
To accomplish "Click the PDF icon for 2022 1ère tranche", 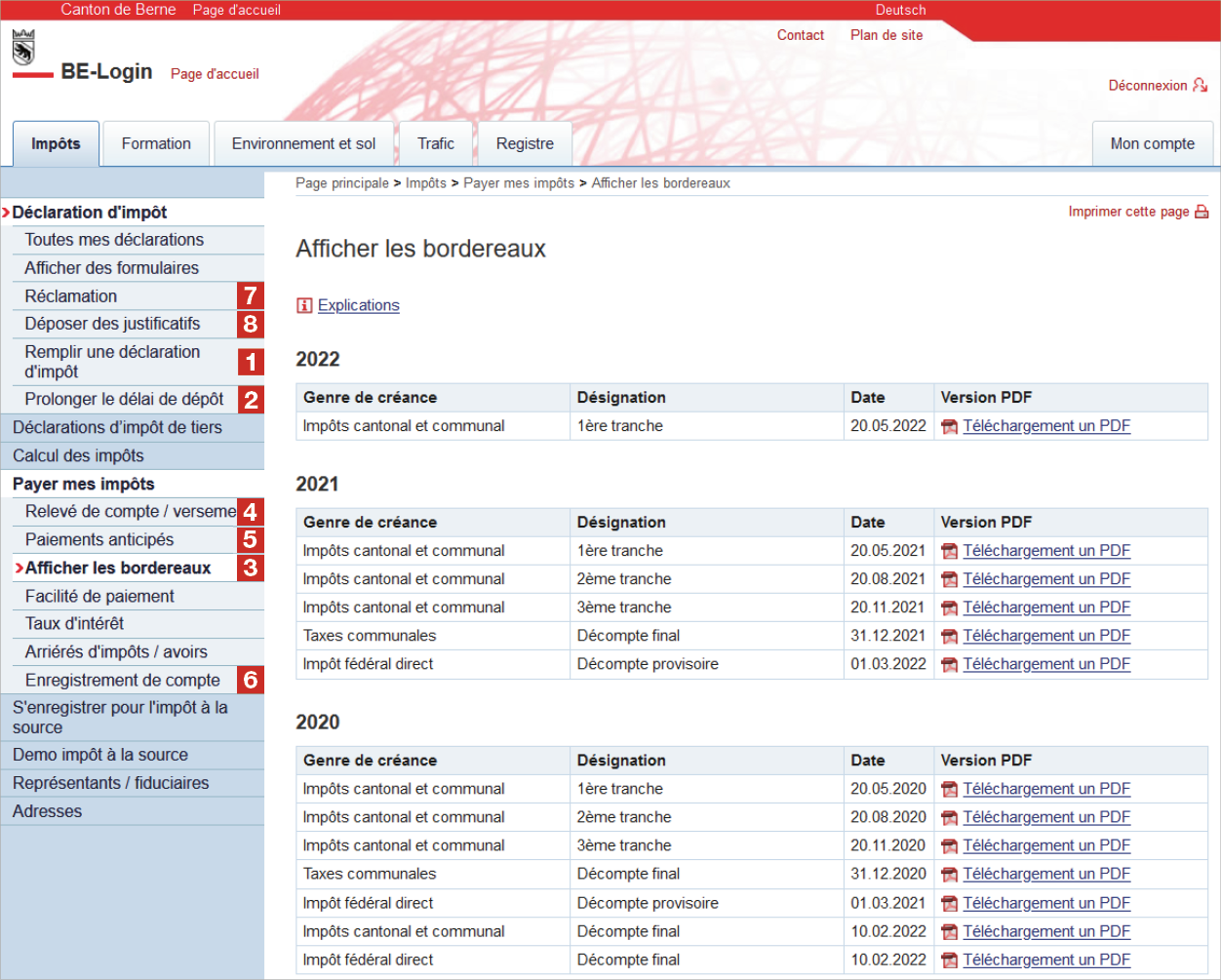I will [949, 426].
